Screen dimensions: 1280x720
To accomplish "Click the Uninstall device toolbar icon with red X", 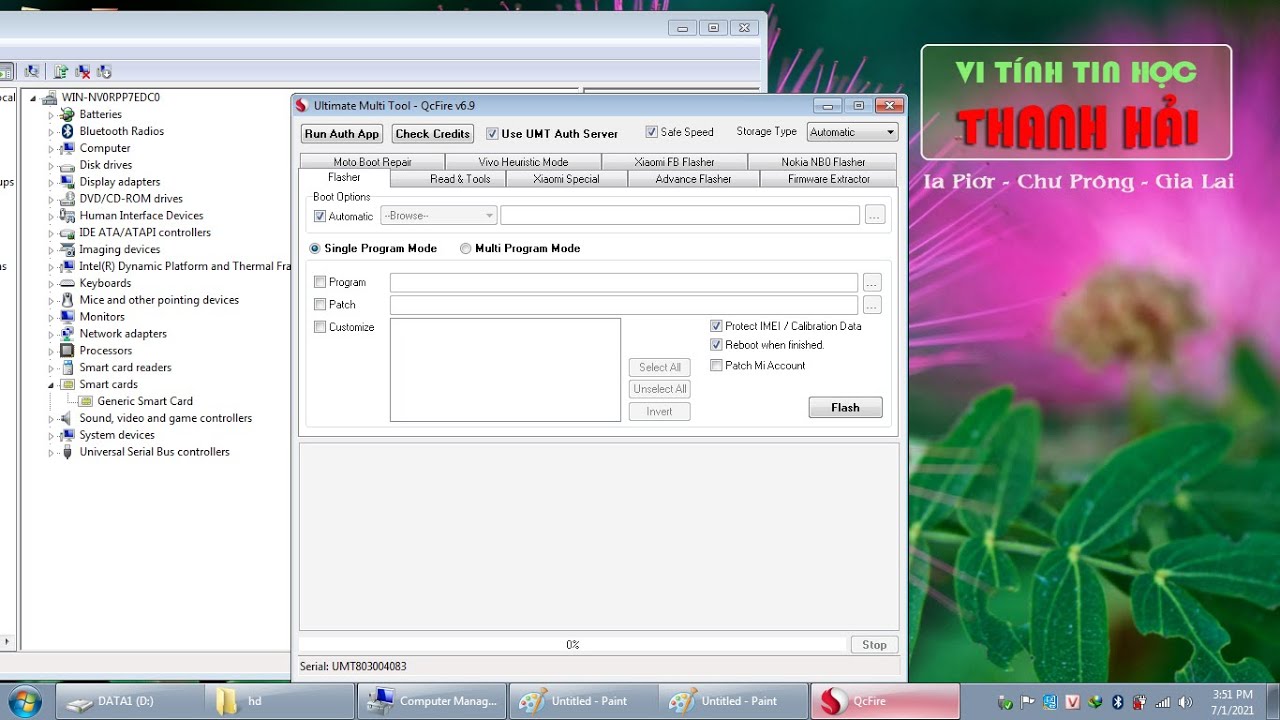I will [83, 71].
